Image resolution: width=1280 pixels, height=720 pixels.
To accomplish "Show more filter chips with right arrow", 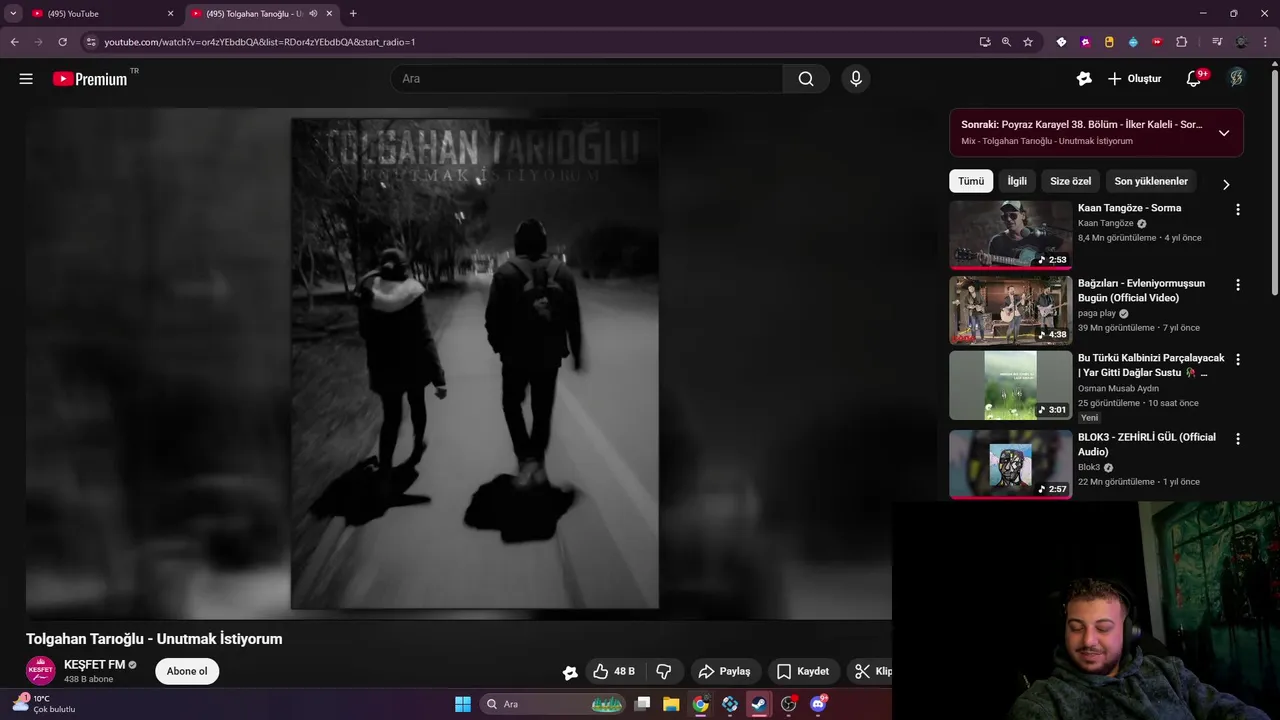I will (x=1226, y=184).
